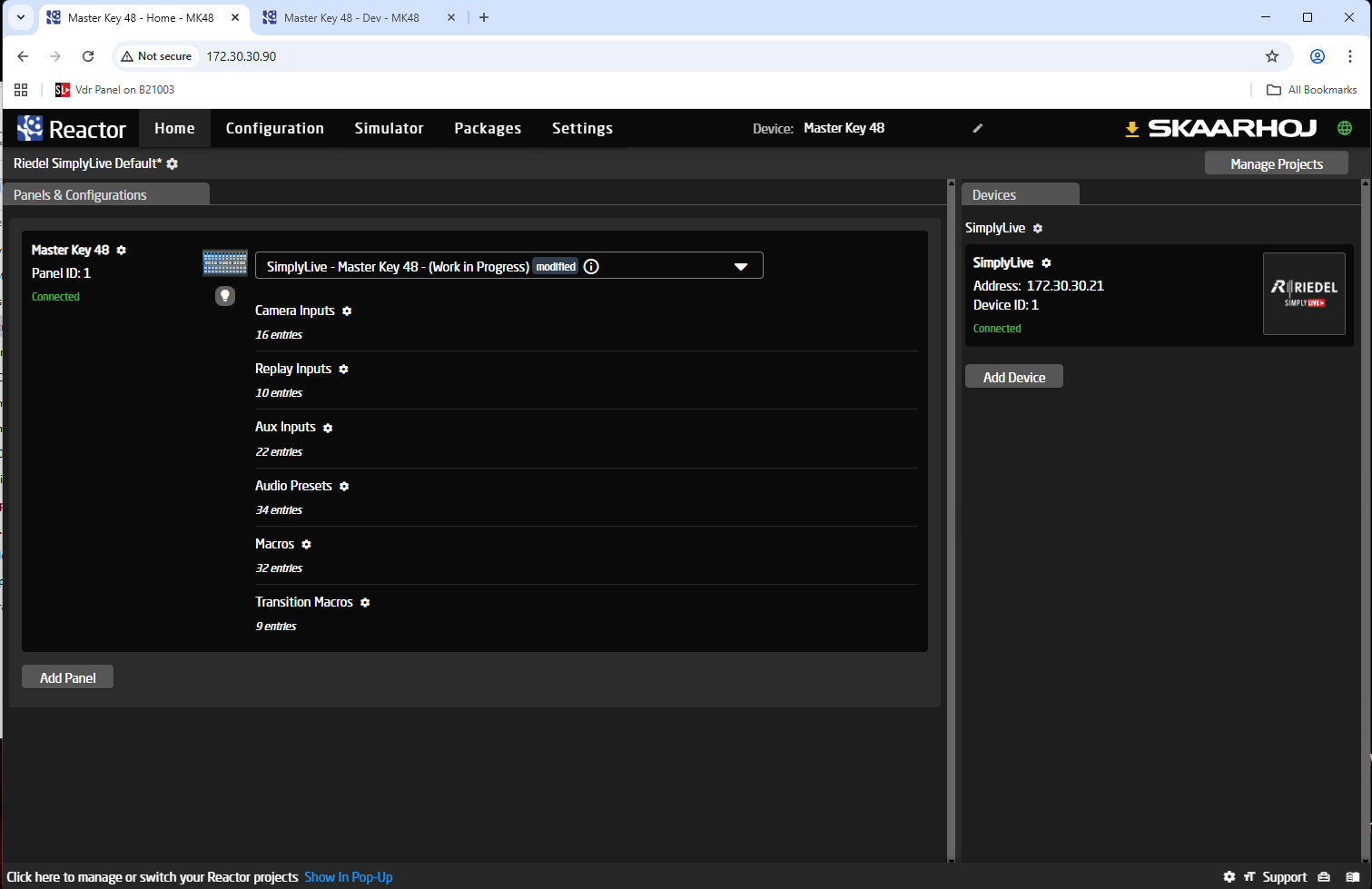Click the Address 172.30.30.21 text
Image resolution: width=1372 pixels, height=889 pixels.
(x=1039, y=285)
